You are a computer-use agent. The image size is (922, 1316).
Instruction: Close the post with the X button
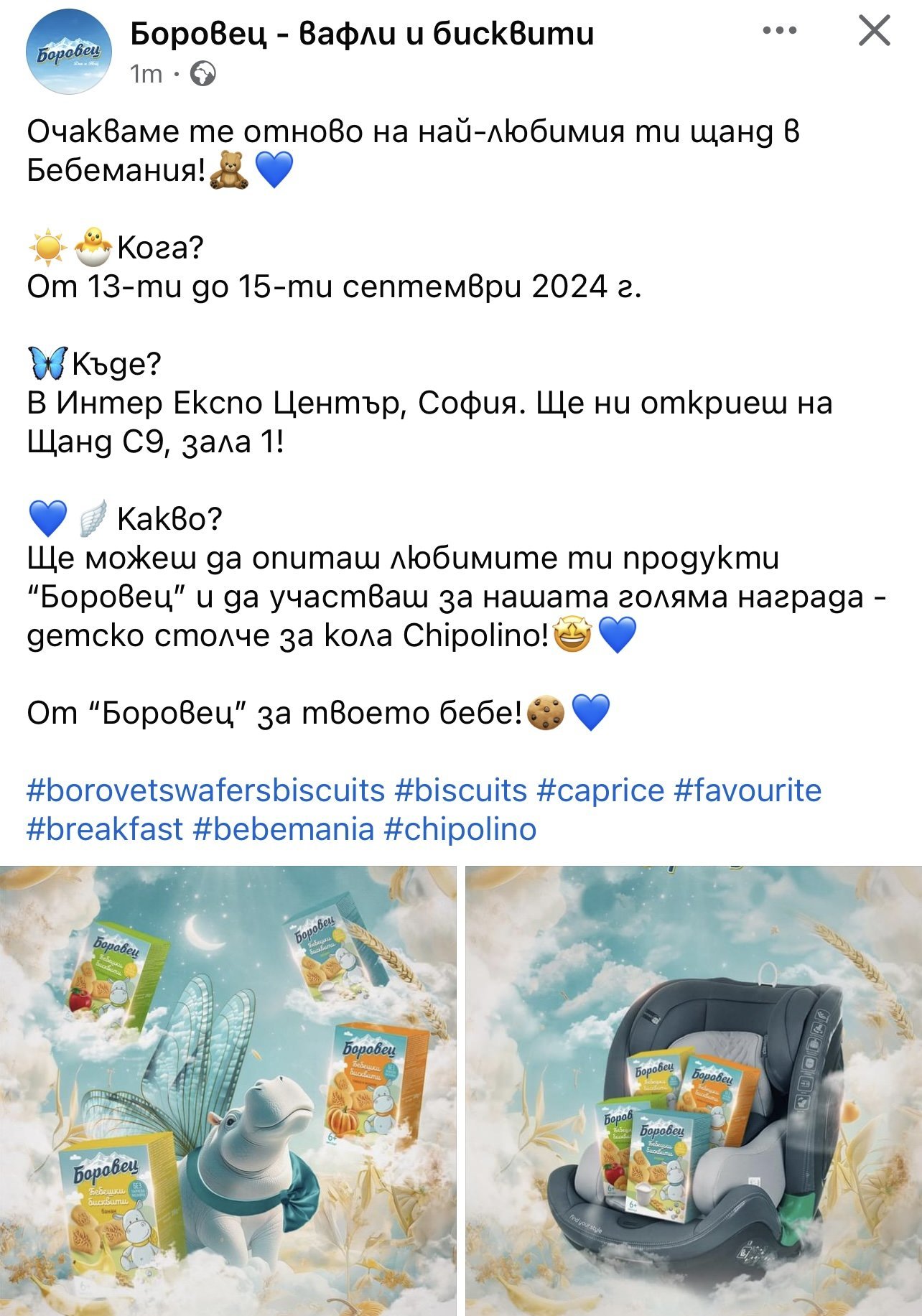874,31
